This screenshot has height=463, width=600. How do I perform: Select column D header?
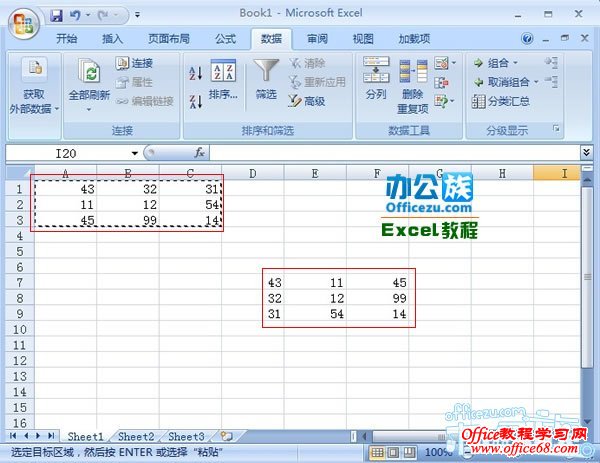point(253,173)
